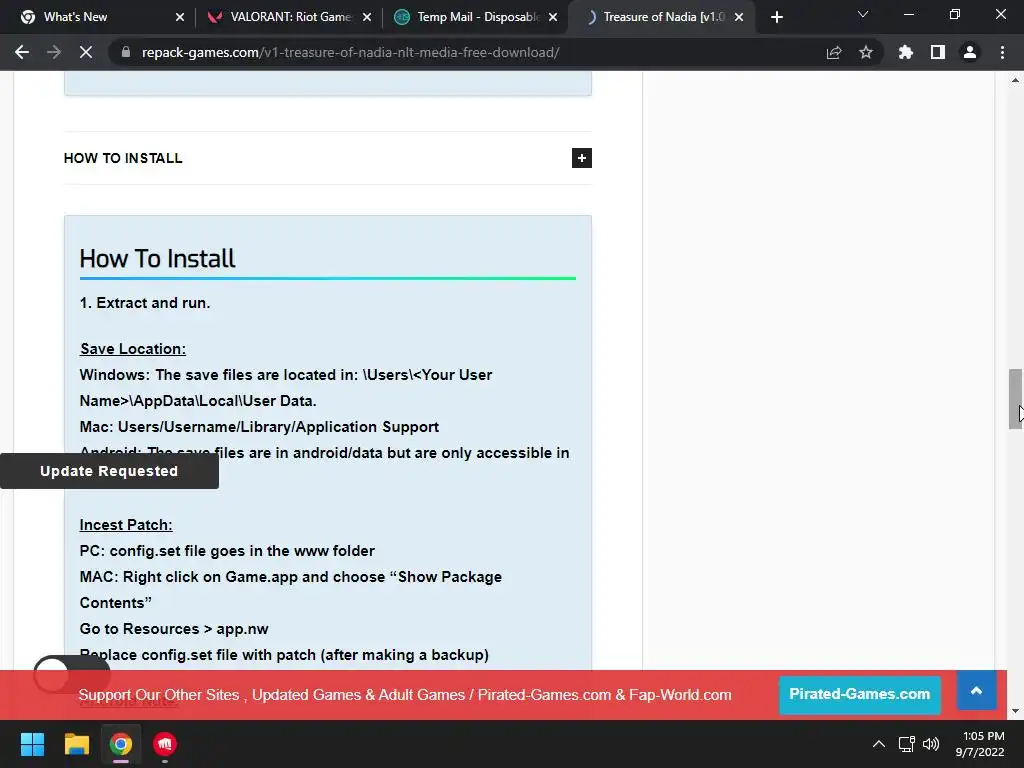Viewport: 1024px width, 768px height.
Task: Share this page icon in address bar
Action: (x=834, y=52)
